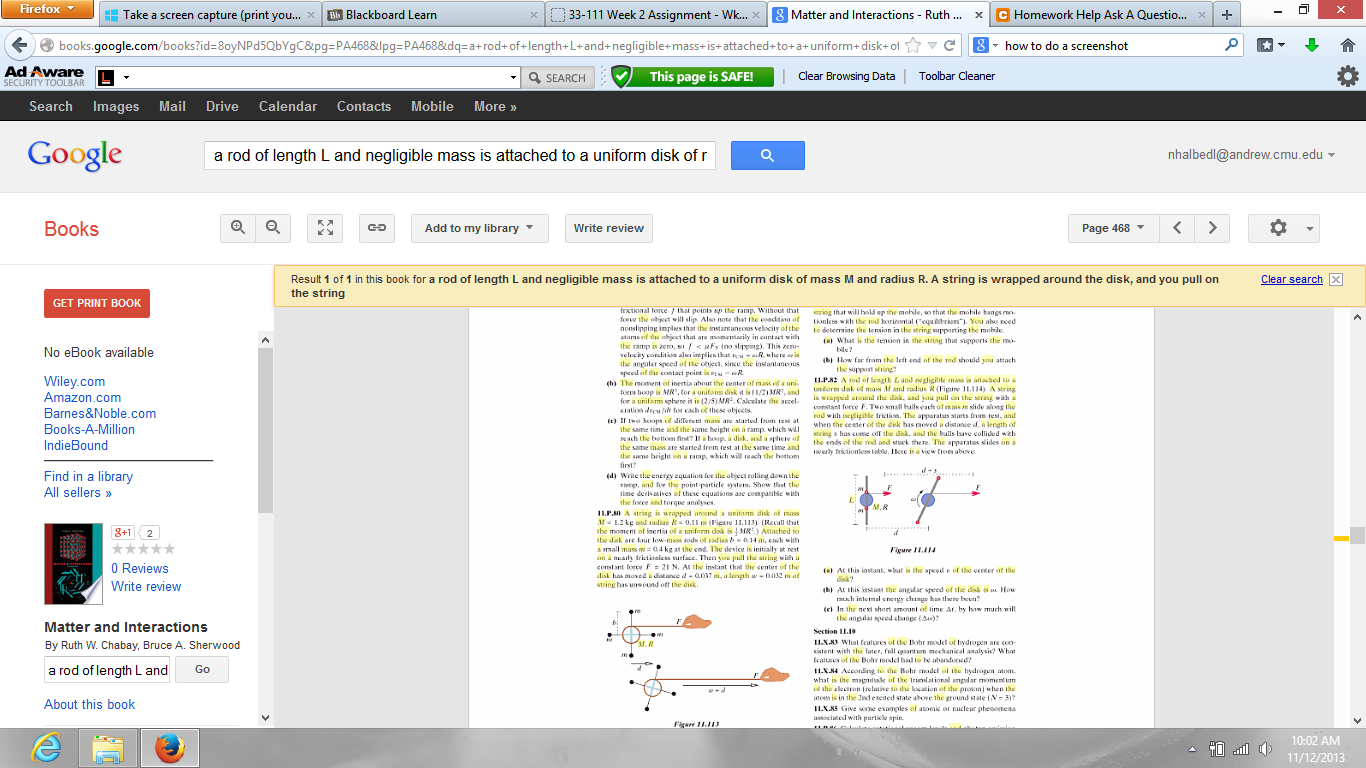The width and height of the screenshot is (1366, 768).
Task: Zoom in on the book page
Action: tap(238, 228)
